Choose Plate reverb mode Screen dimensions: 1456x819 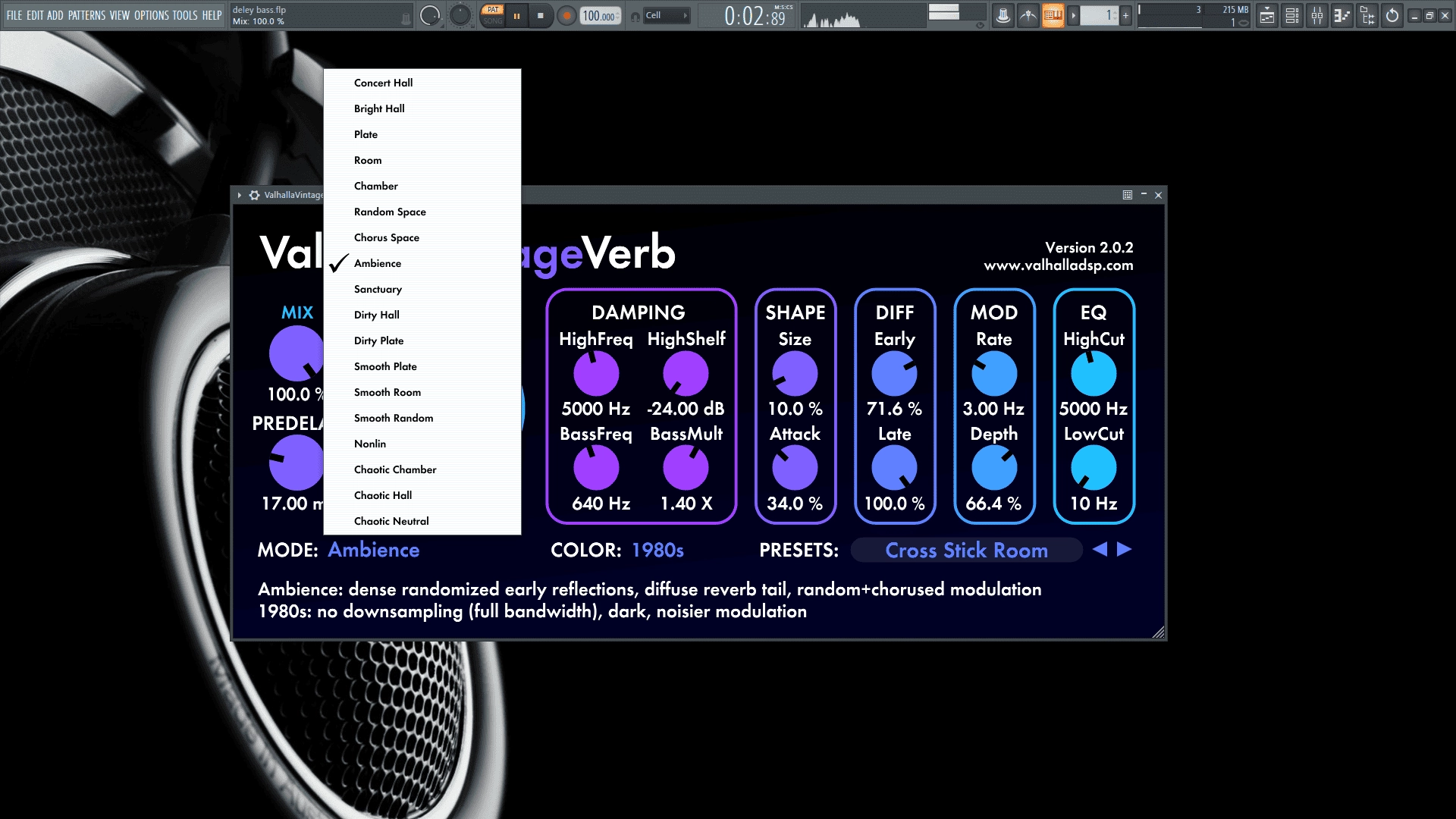pos(422,134)
